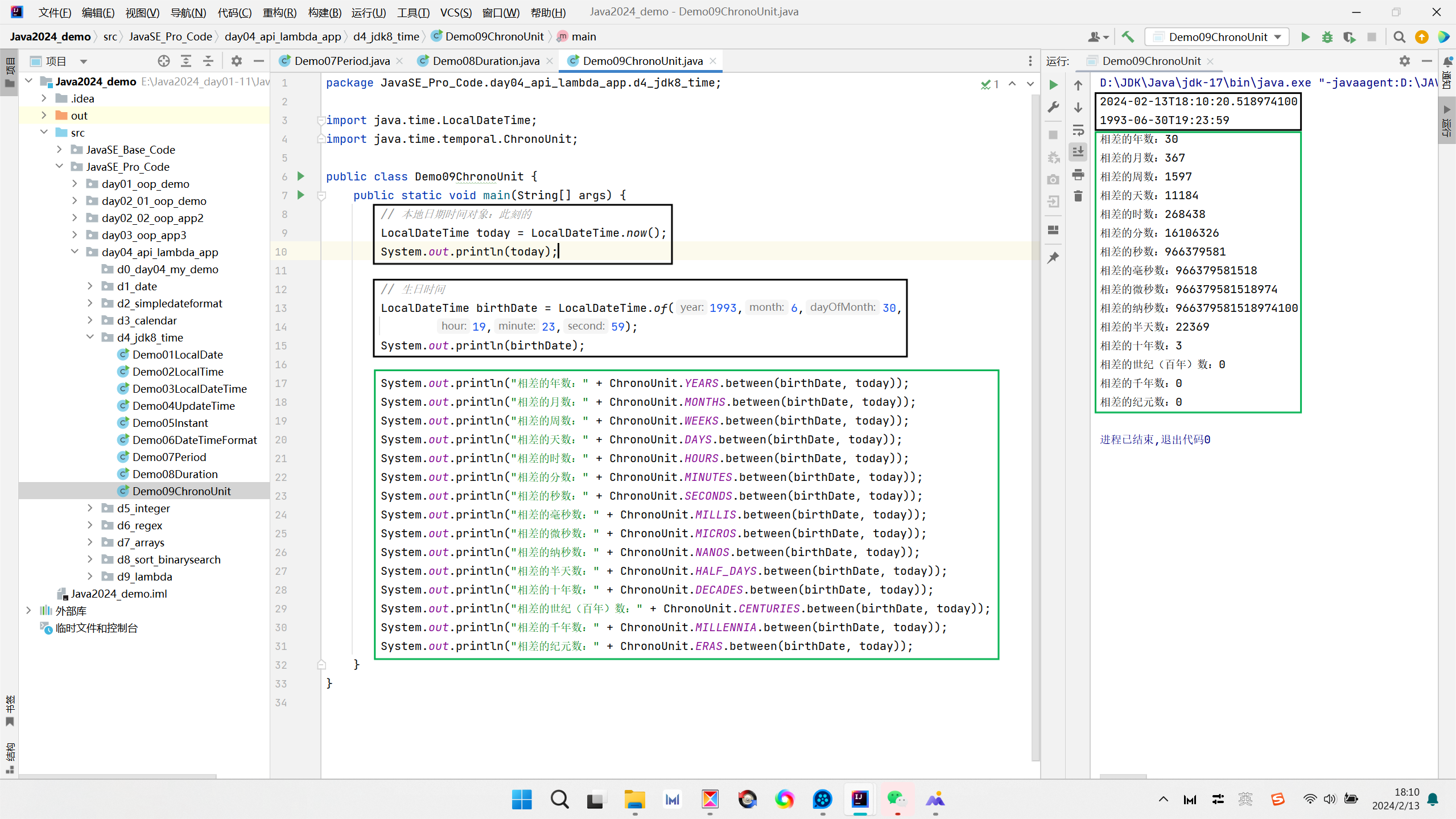
Task: Toggle soft-wrap in run console
Action: point(1078,130)
